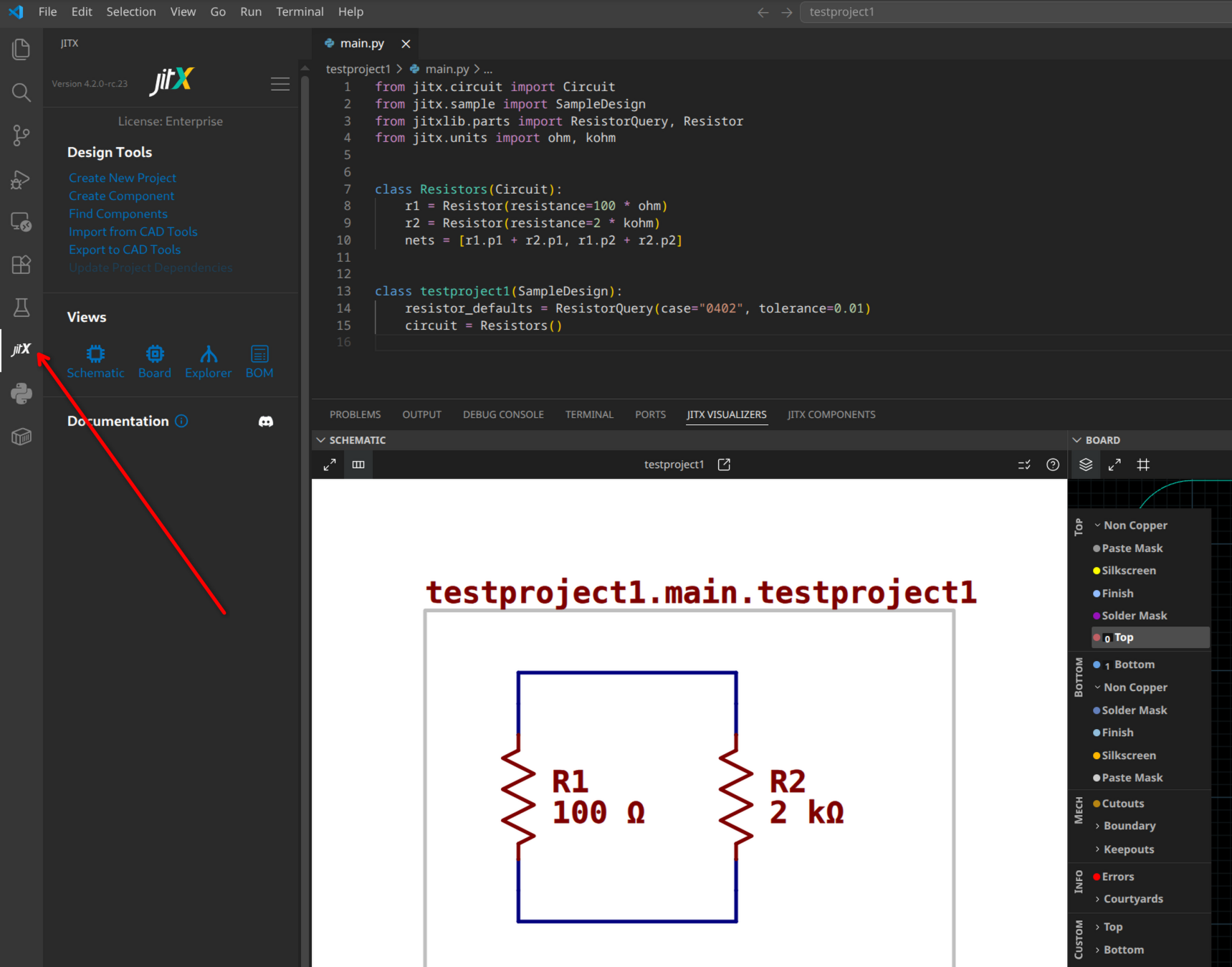1232x967 pixels.
Task: Toggle the board layers panel icon
Action: [x=1086, y=465]
